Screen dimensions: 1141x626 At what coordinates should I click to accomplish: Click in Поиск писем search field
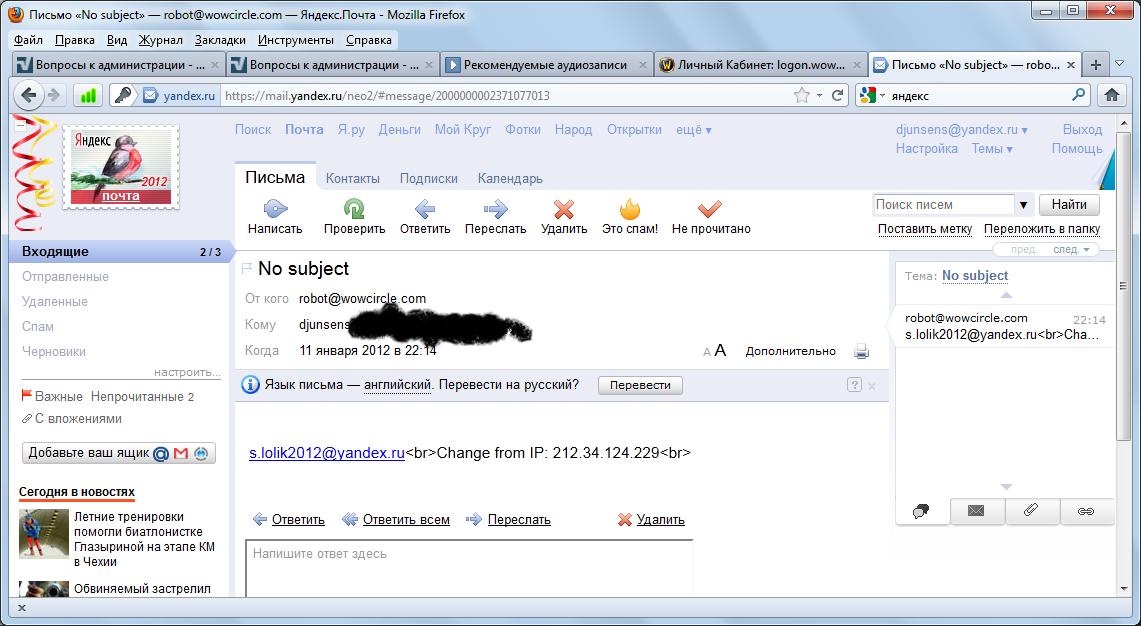coord(944,205)
